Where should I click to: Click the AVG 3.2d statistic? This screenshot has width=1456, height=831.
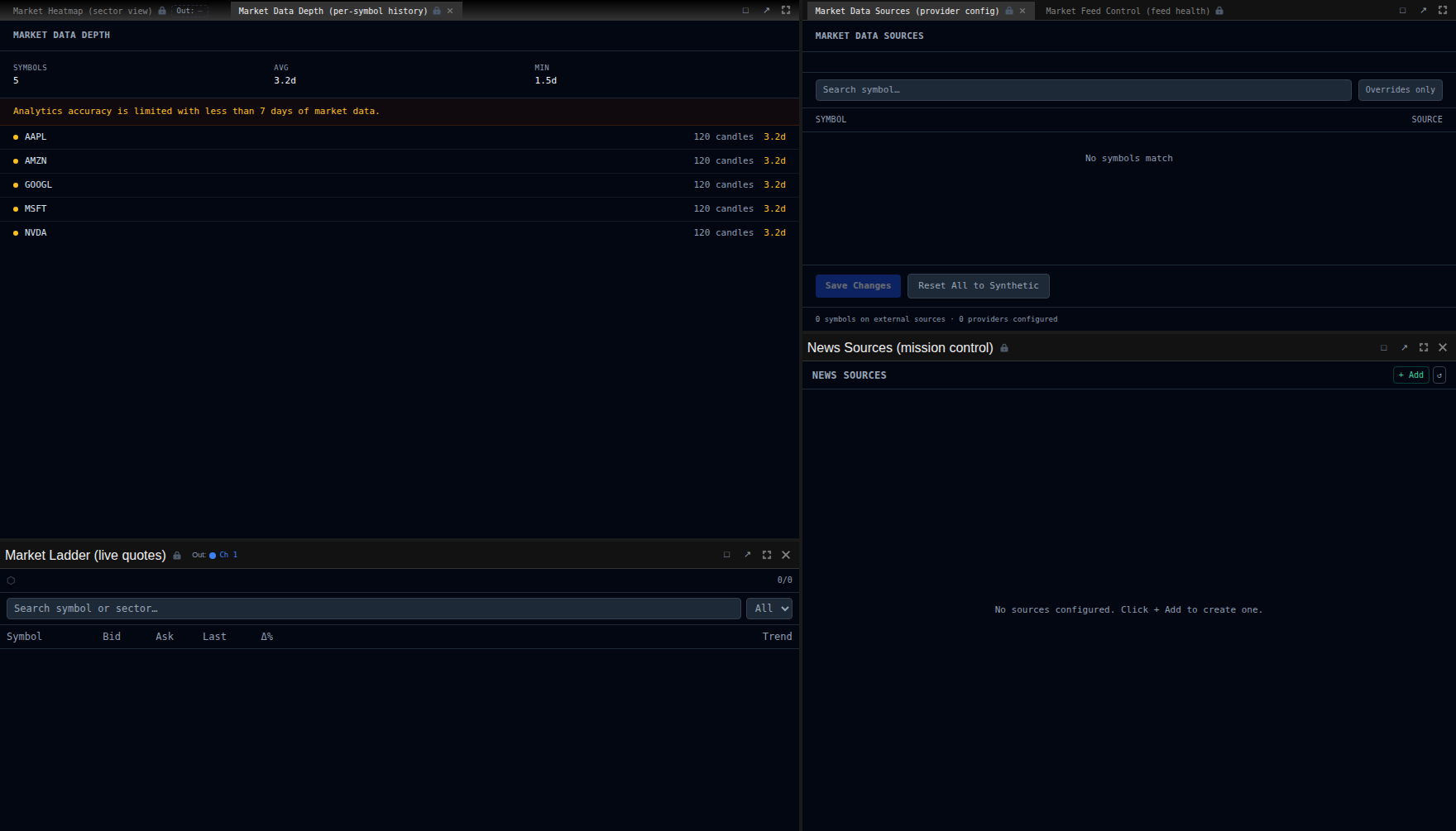285,74
